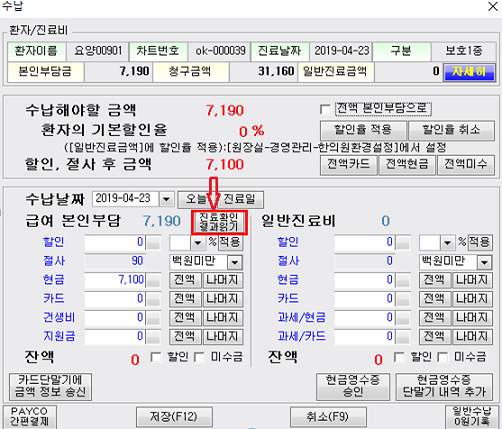Image resolution: width=502 pixels, height=429 pixels.
Task: Click 전액 button on the 카드 row left side
Action: 185,299
